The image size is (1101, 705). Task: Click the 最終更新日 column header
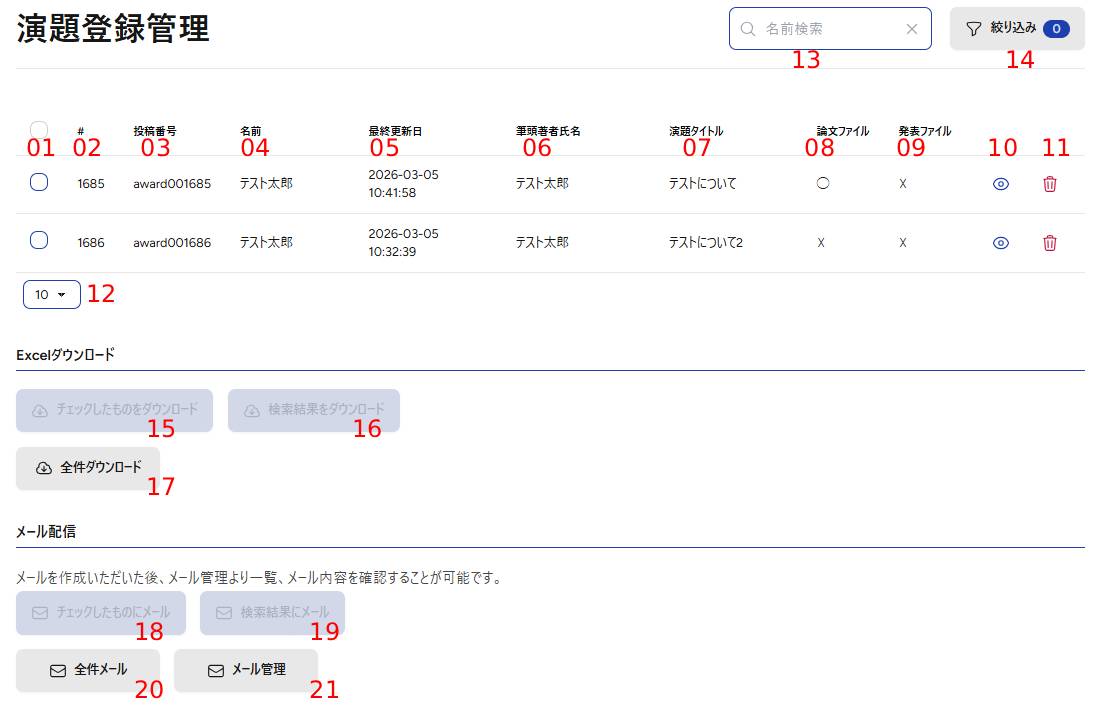click(395, 131)
